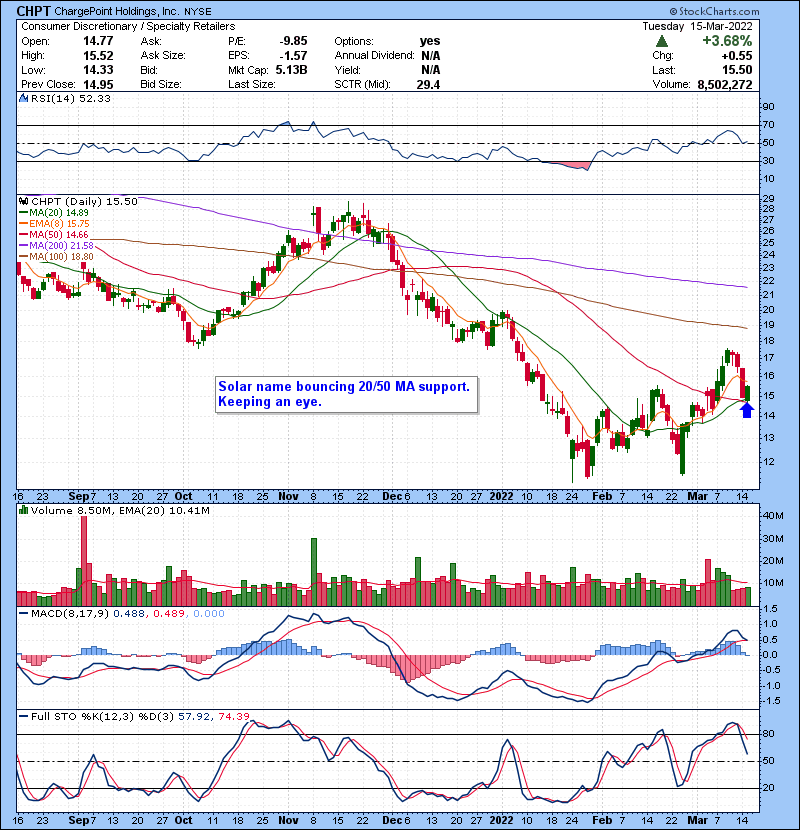Click the green MA(20) legend line marker
800x830 pixels.
[24, 213]
